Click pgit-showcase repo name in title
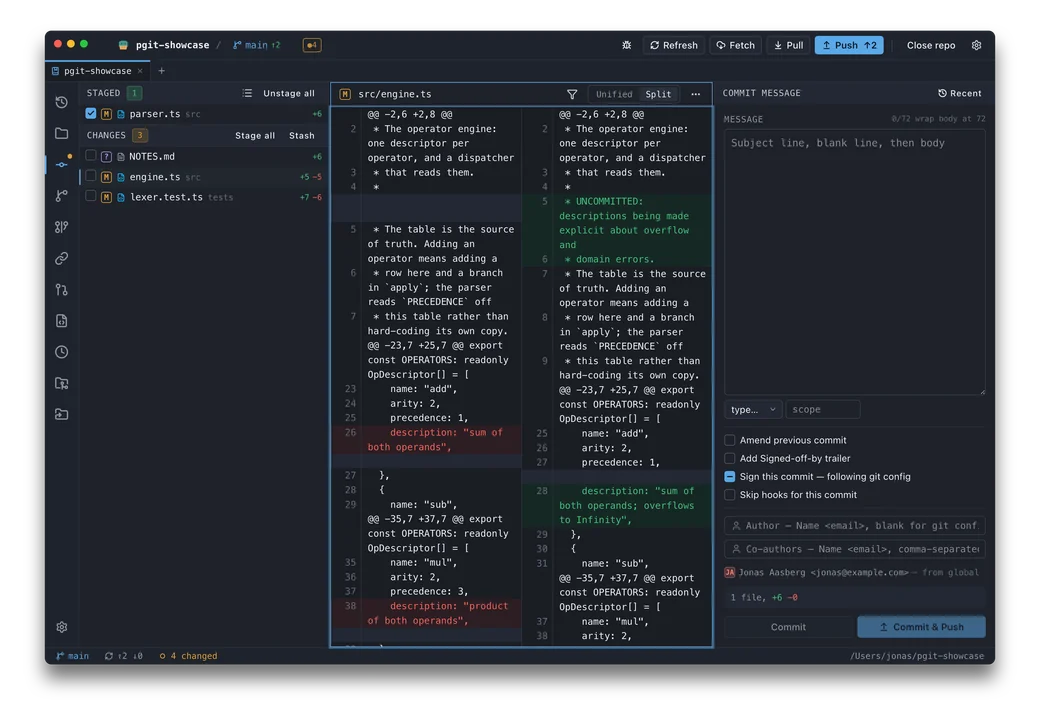The width and height of the screenshot is (1040, 723). click(172, 45)
